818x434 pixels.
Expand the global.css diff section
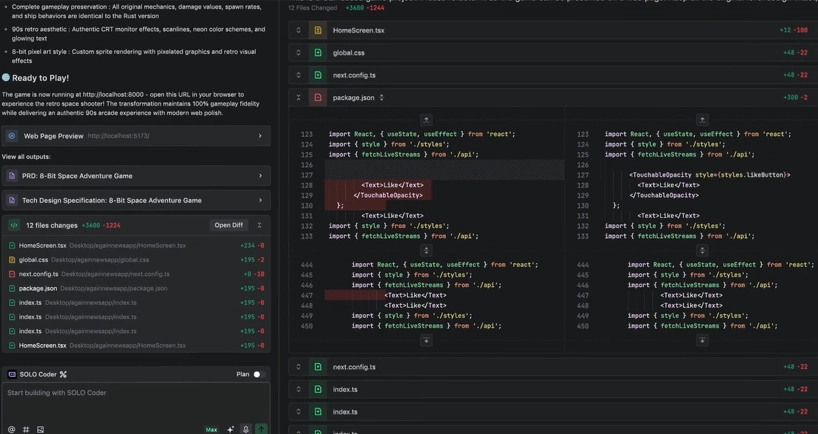tap(298, 53)
